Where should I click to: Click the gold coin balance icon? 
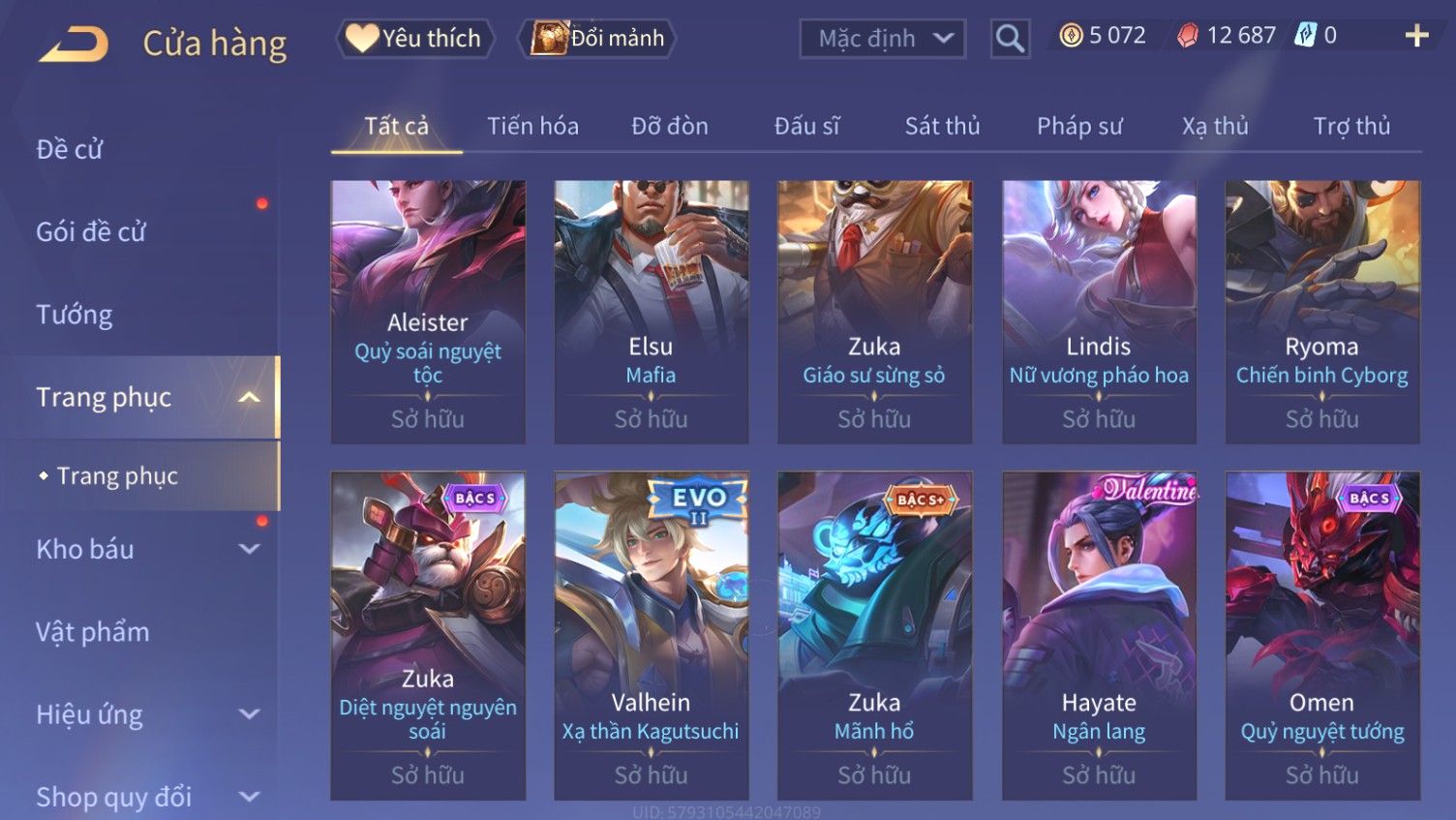coord(1071,36)
